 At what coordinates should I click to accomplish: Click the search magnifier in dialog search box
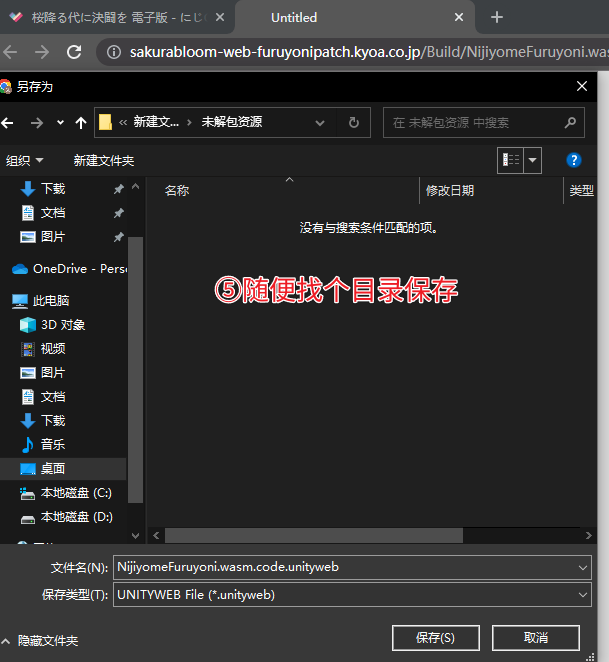click(570, 122)
